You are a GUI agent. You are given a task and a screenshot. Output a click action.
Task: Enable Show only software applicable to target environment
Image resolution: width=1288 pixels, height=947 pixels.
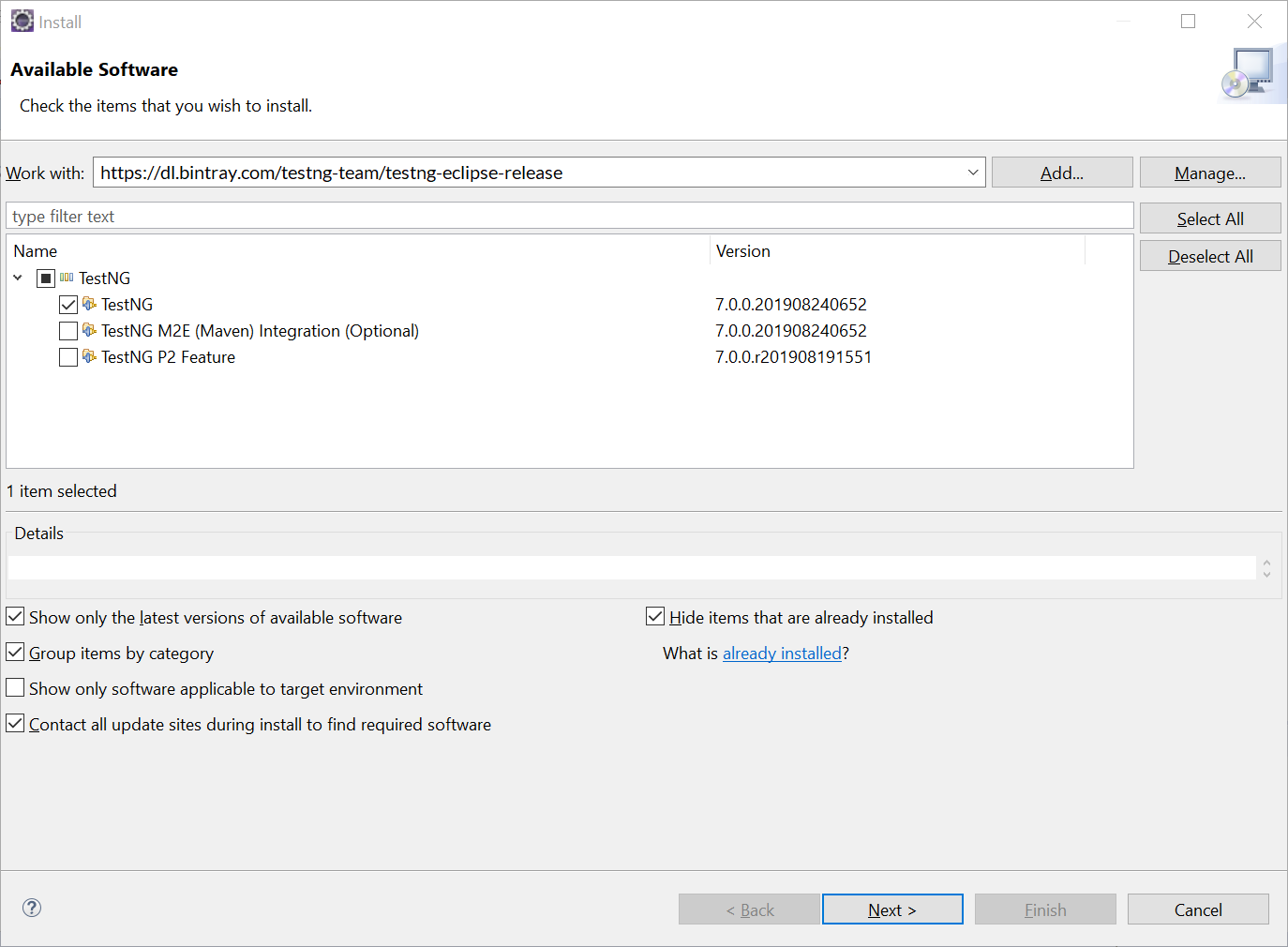click(x=14, y=687)
